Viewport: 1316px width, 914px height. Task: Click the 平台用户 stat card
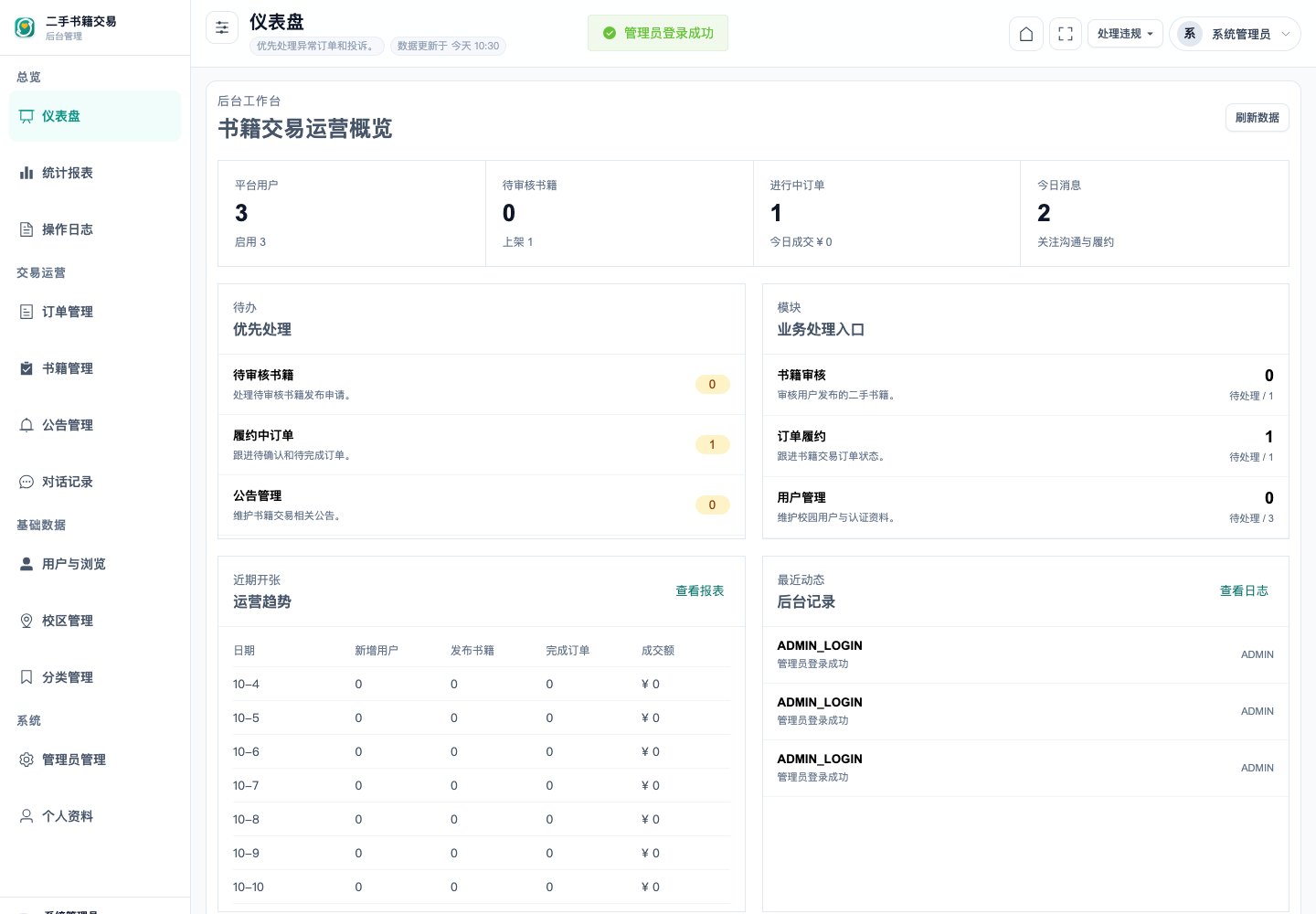(352, 214)
